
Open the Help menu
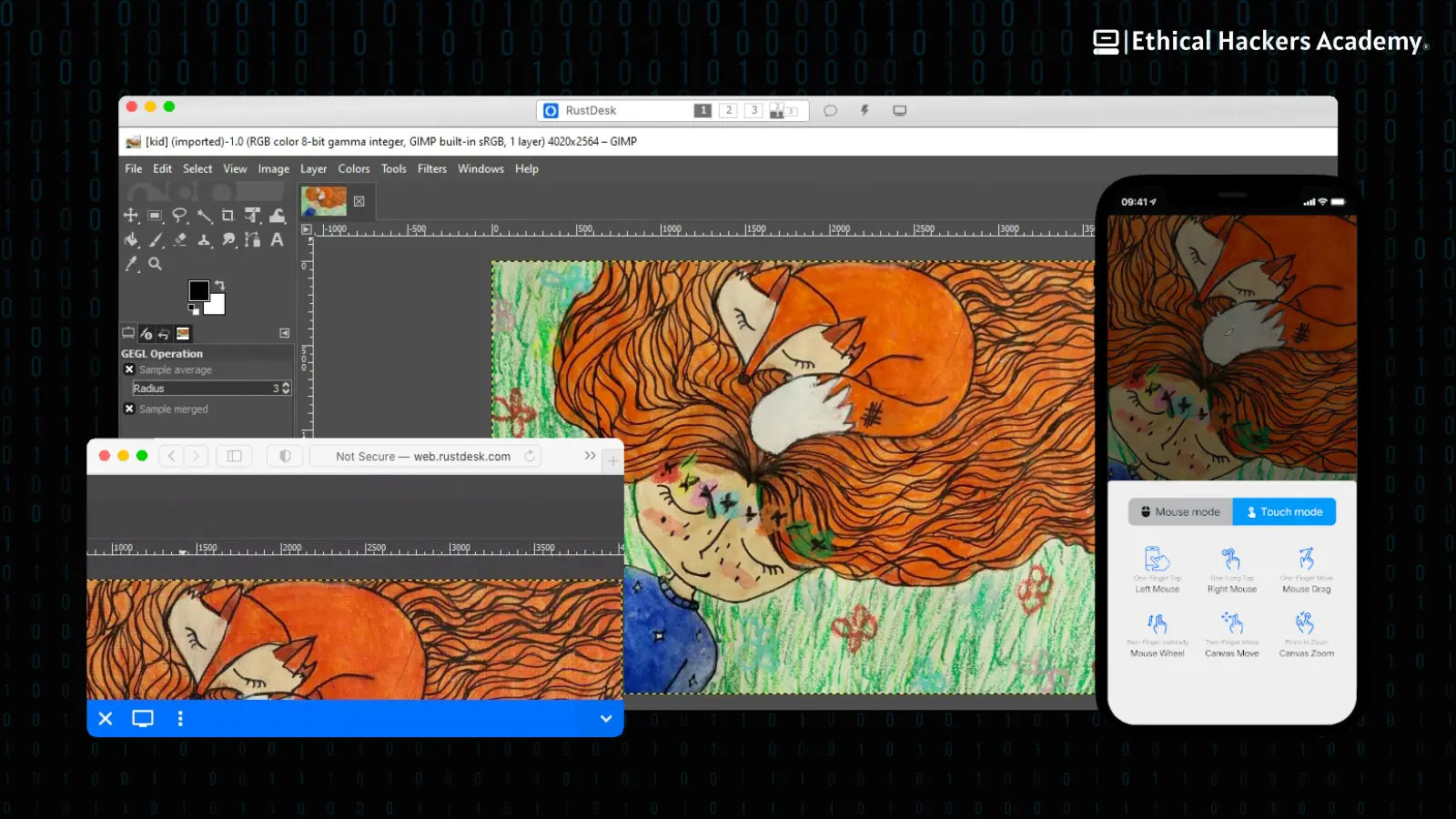pyautogui.click(x=527, y=169)
